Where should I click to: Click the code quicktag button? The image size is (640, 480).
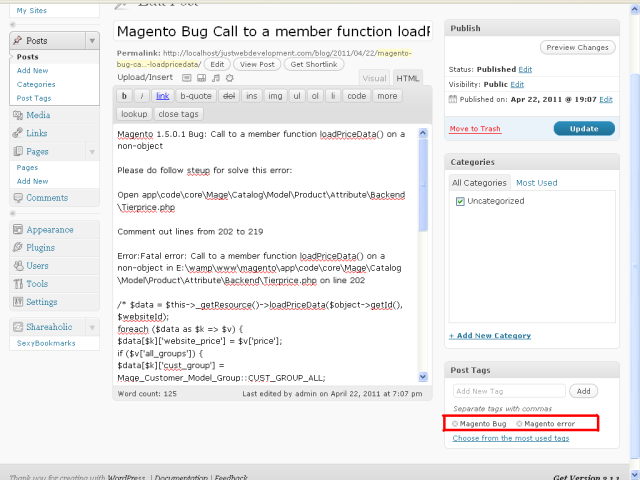(x=357, y=96)
